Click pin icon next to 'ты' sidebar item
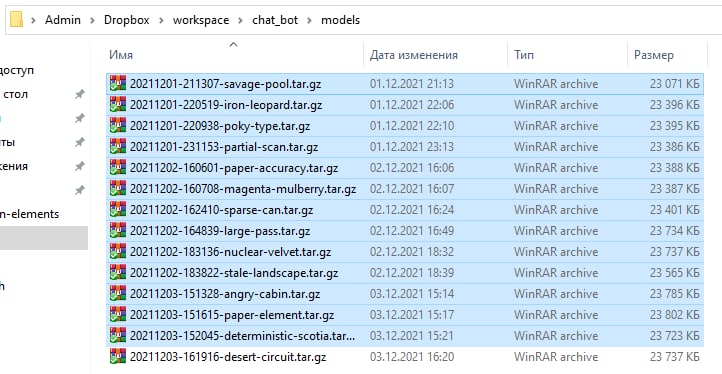 pos(80,142)
